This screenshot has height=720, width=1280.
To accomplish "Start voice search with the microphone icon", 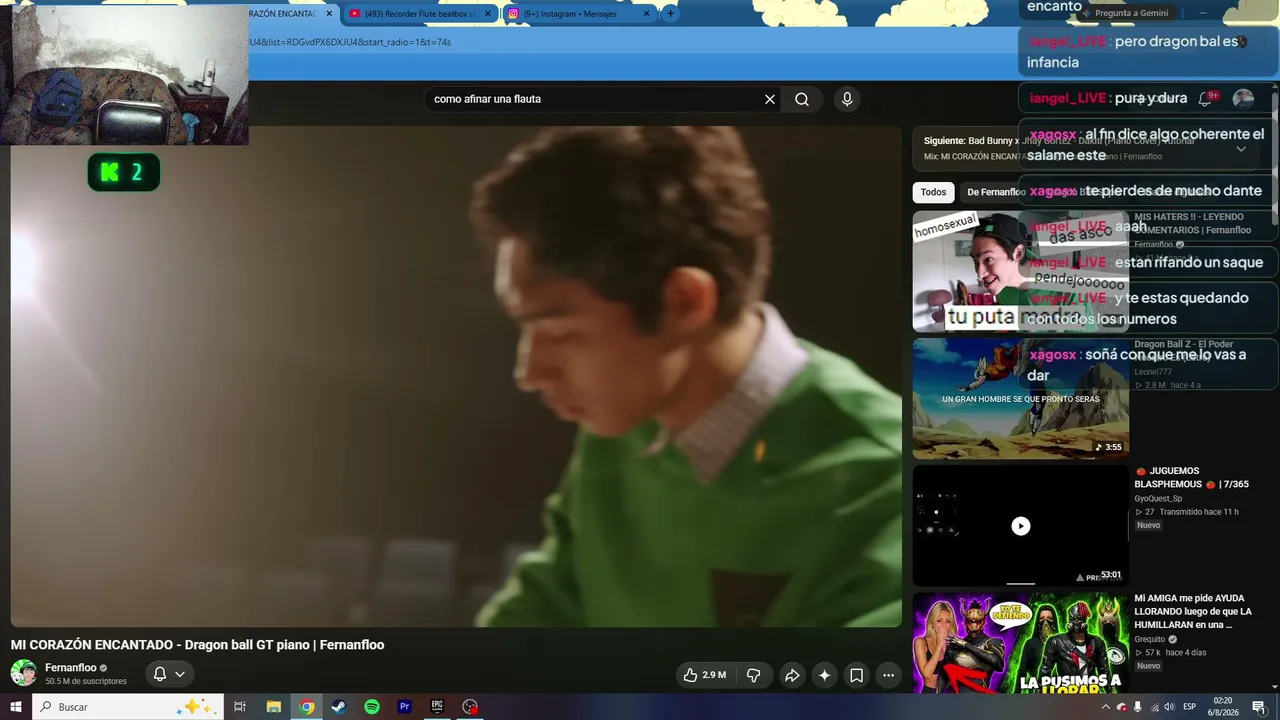I will [847, 99].
